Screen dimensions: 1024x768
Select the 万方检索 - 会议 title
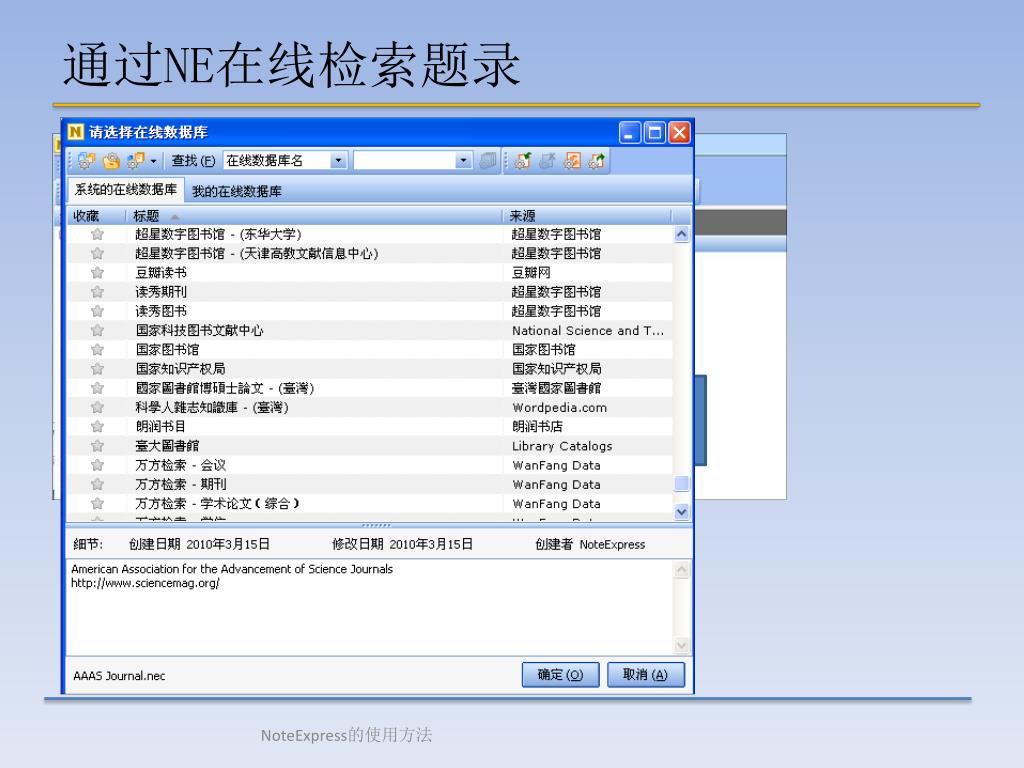tap(181, 466)
